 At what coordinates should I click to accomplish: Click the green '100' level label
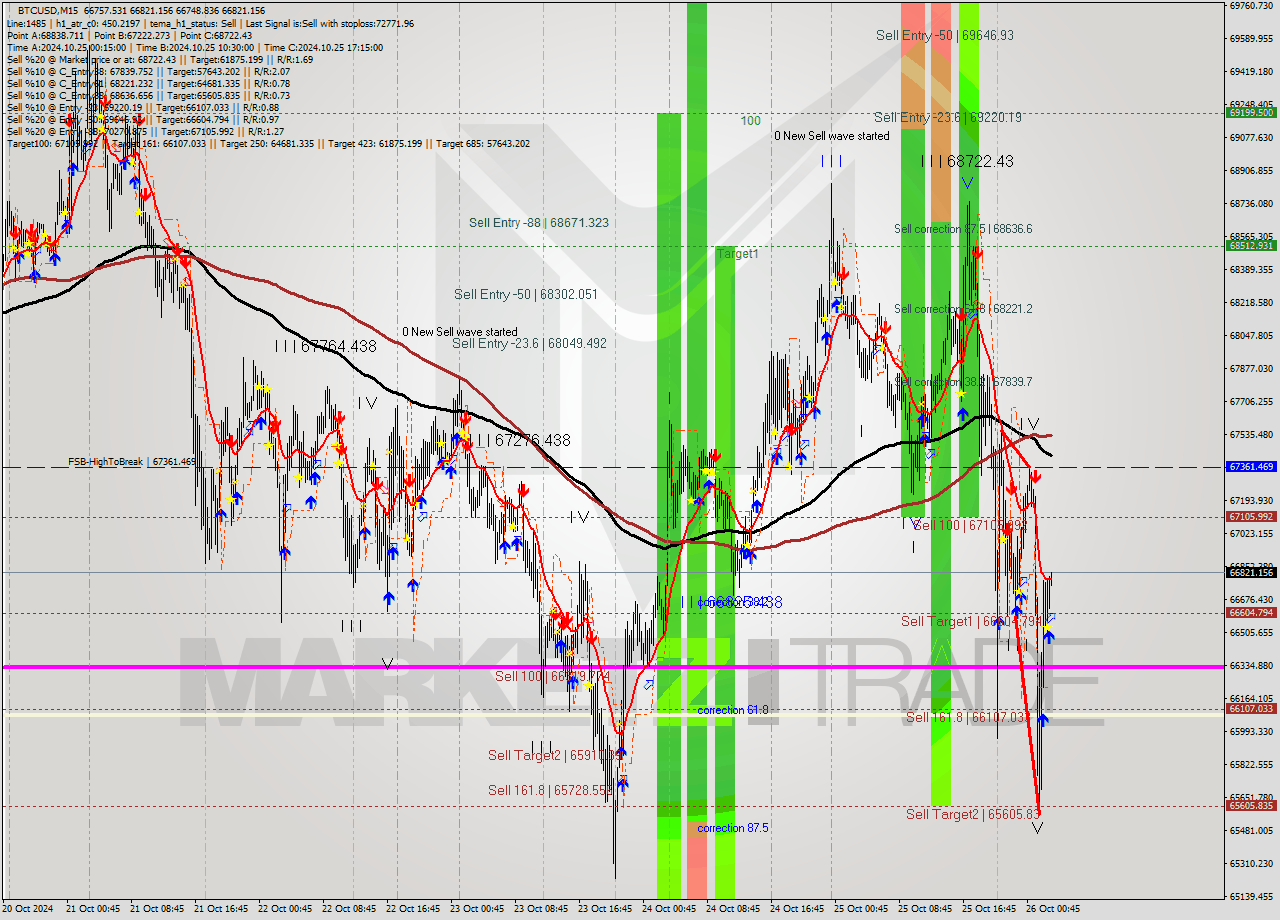click(x=750, y=121)
